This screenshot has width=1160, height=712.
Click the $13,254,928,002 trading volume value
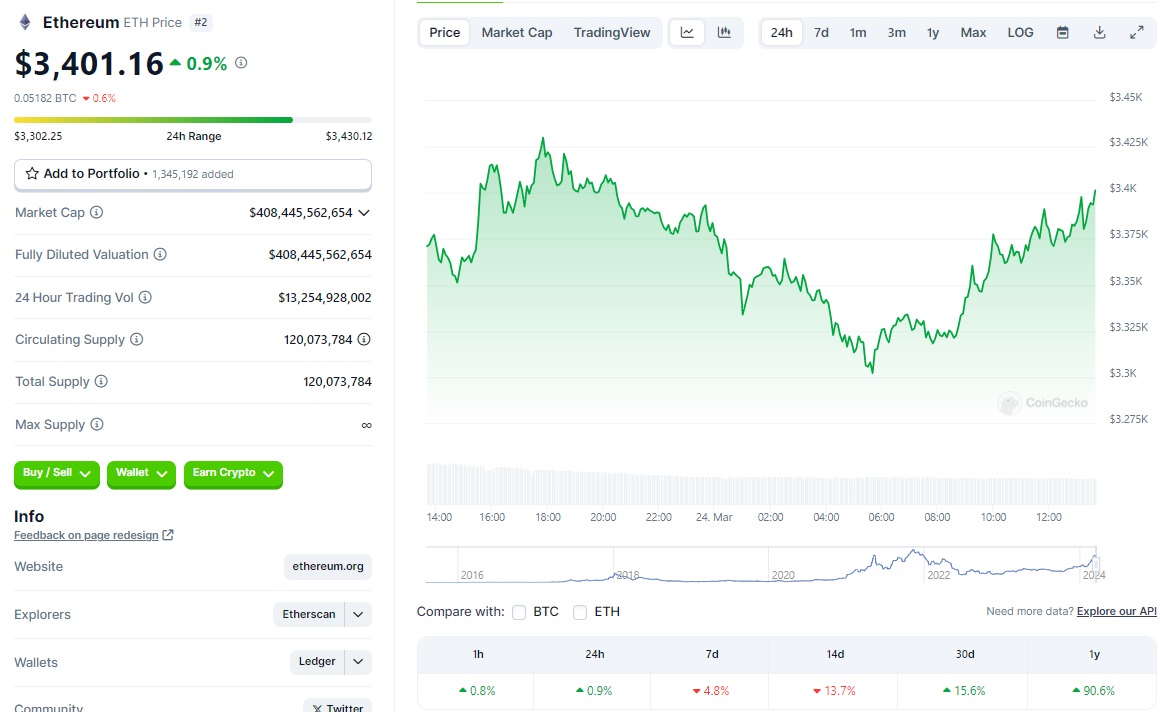(x=325, y=298)
